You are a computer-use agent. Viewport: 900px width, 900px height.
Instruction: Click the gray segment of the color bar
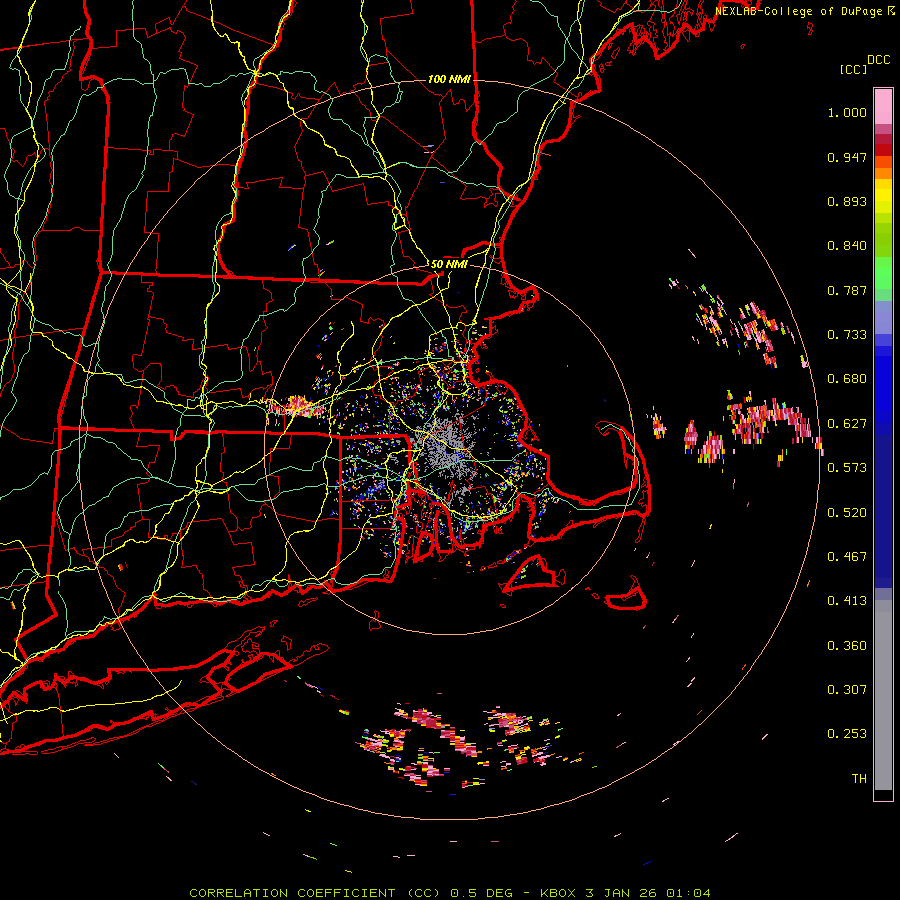pyautogui.click(x=883, y=695)
